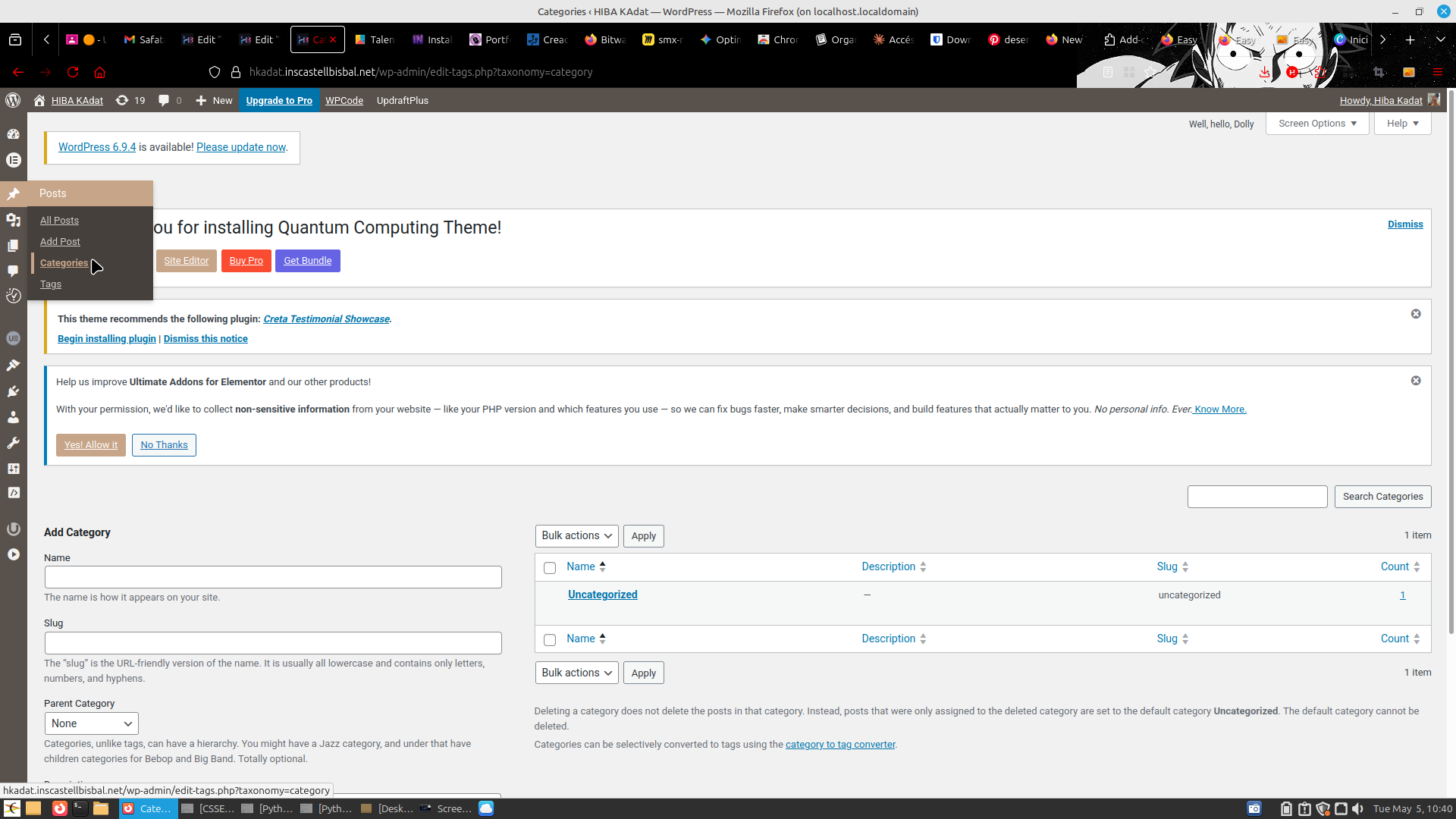Click the comments bubble icon in admin bar
The width and height of the screenshot is (1456, 819).
pos(164,100)
